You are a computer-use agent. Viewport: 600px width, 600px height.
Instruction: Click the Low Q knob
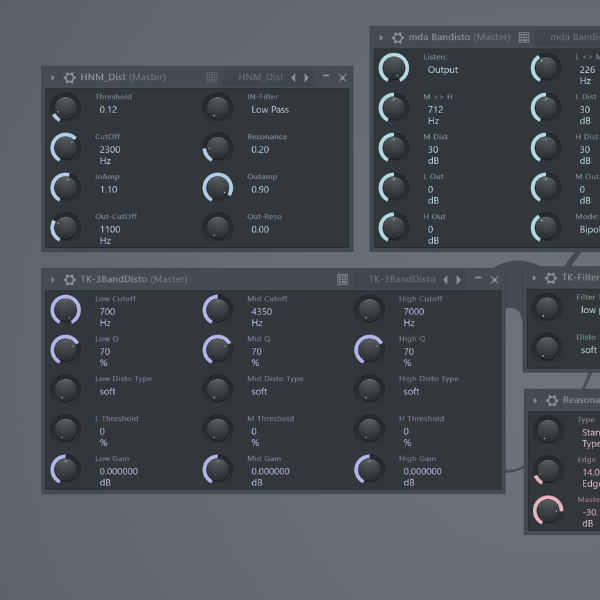pos(65,349)
